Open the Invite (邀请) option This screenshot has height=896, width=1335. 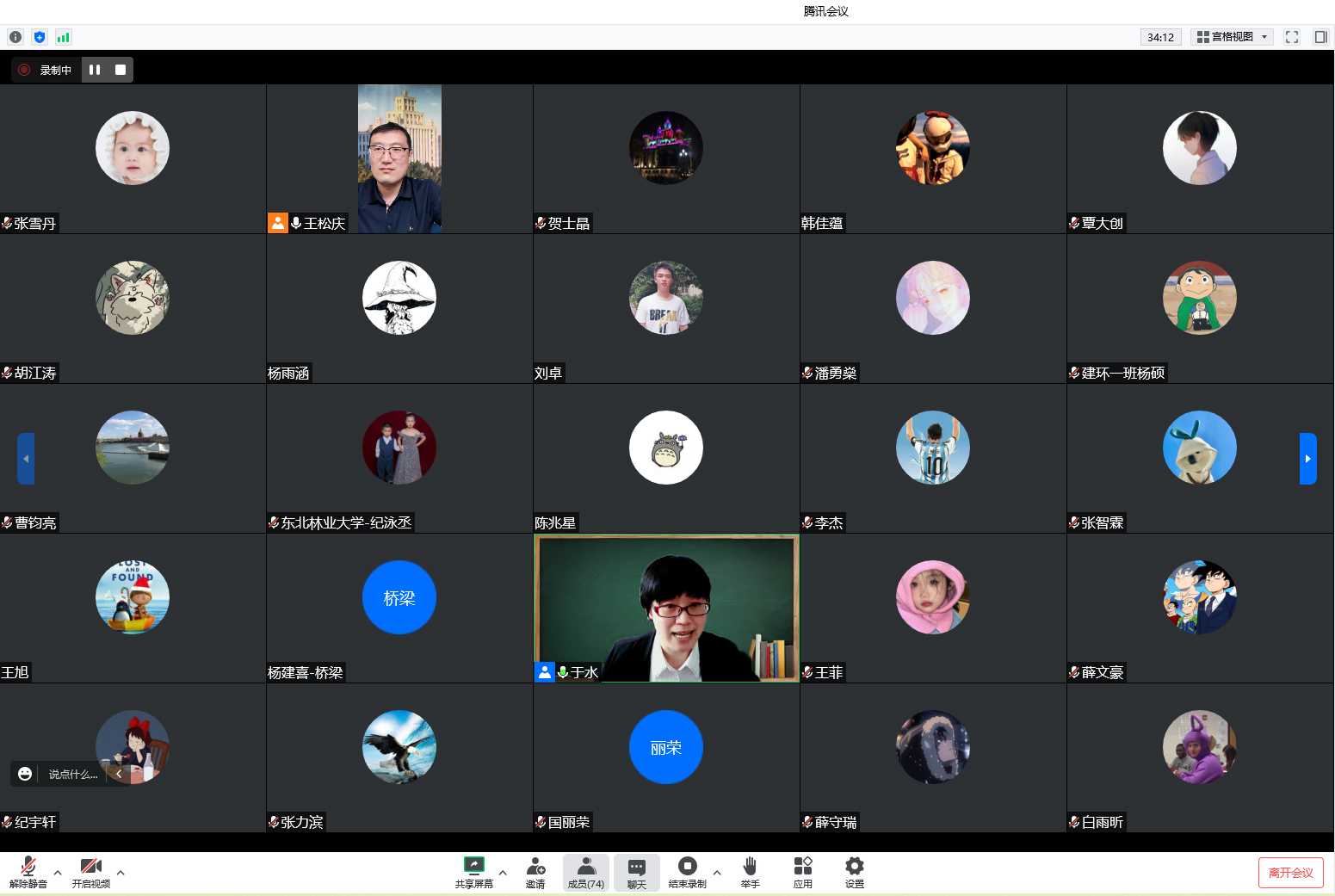click(535, 872)
